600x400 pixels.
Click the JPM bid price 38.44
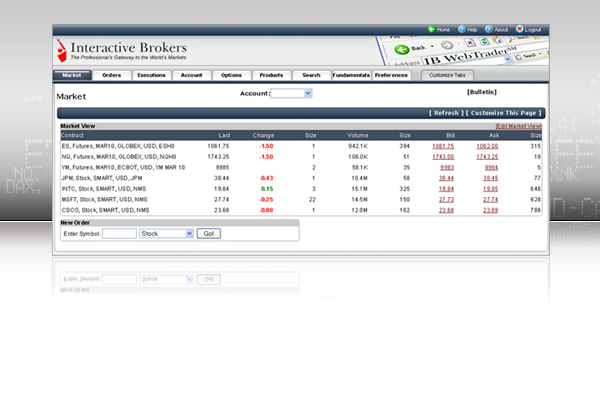tap(446, 178)
